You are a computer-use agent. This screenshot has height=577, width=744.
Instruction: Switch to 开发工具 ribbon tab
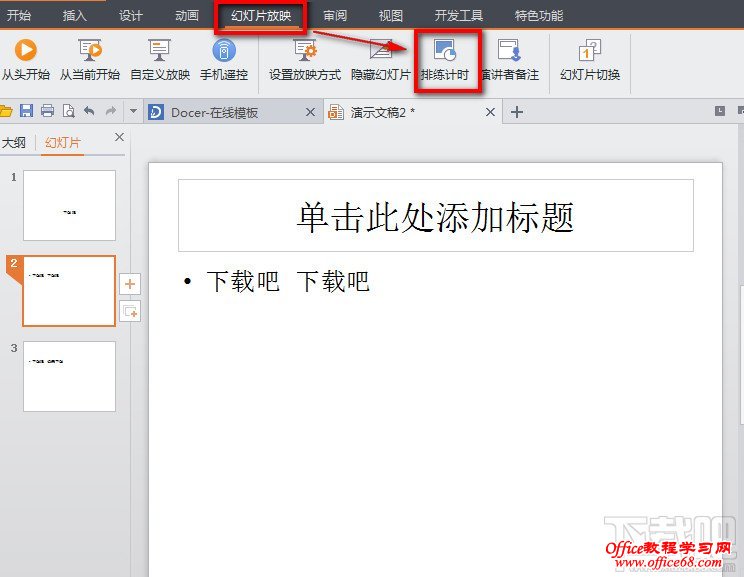click(x=458, y=15)
